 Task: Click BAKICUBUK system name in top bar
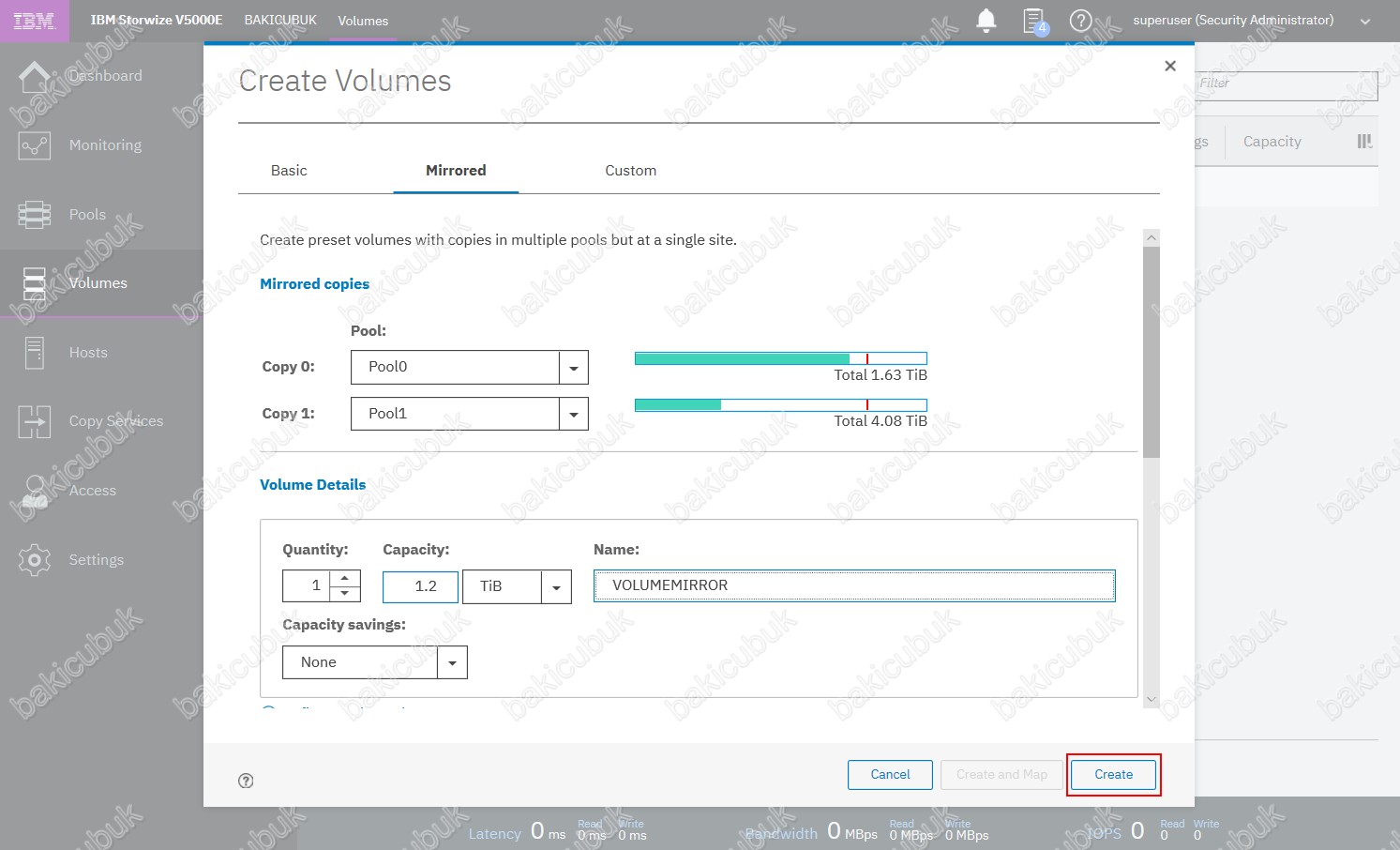tap(280, 20)
